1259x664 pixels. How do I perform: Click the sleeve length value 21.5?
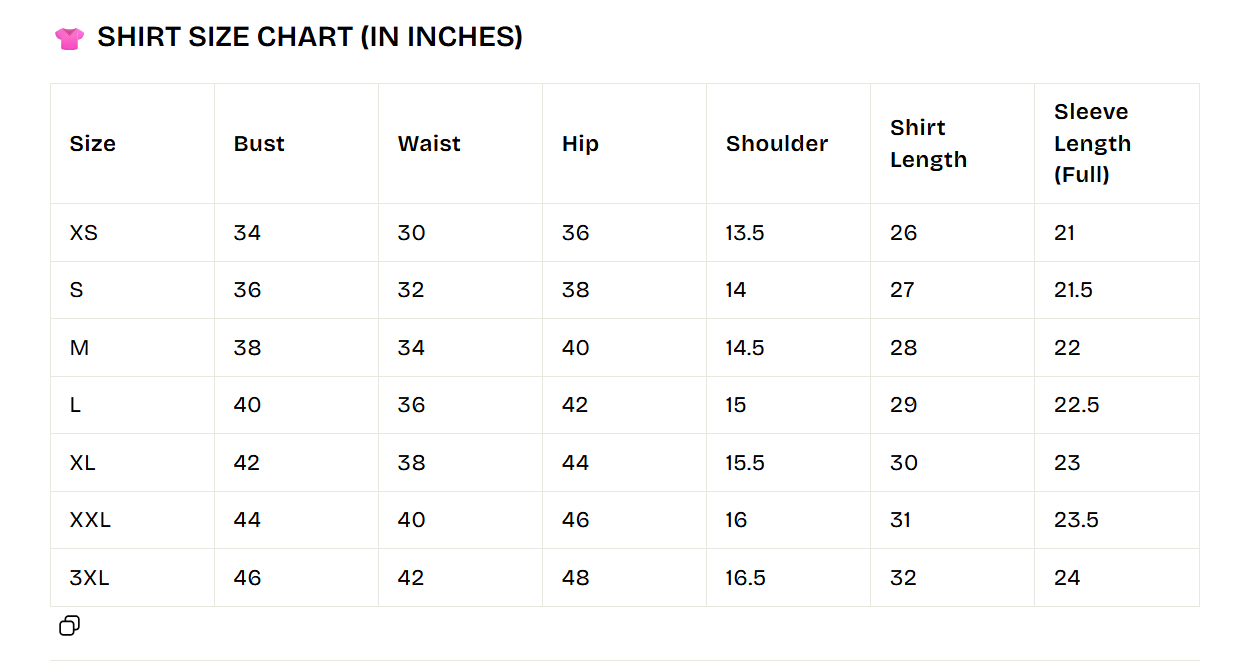1073,290
